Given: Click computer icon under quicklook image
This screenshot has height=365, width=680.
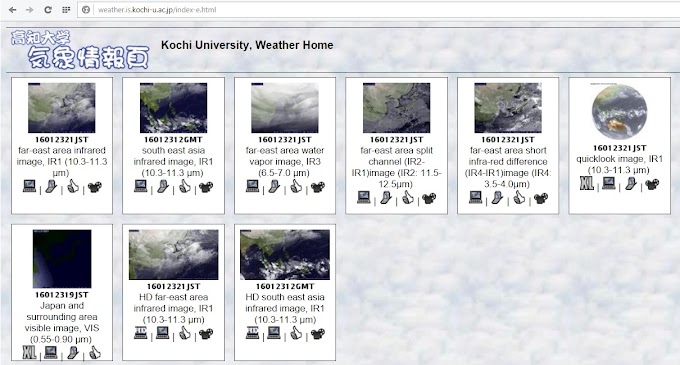Looking at the screenshot, I should coord(609,183).
